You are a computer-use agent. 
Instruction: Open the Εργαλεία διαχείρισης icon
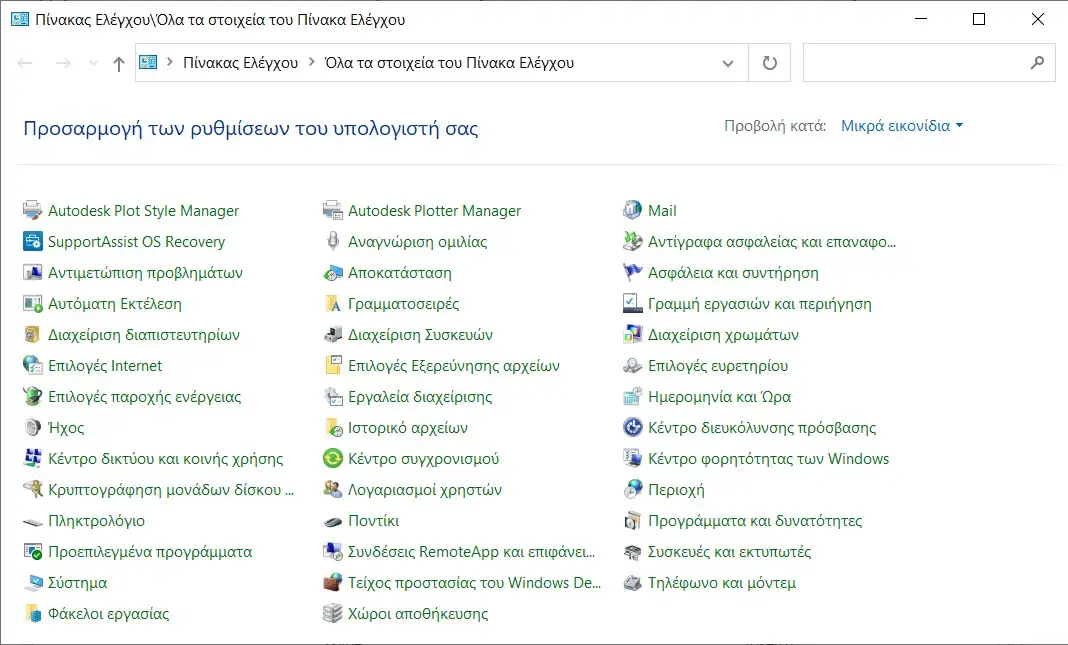(332, 396)
